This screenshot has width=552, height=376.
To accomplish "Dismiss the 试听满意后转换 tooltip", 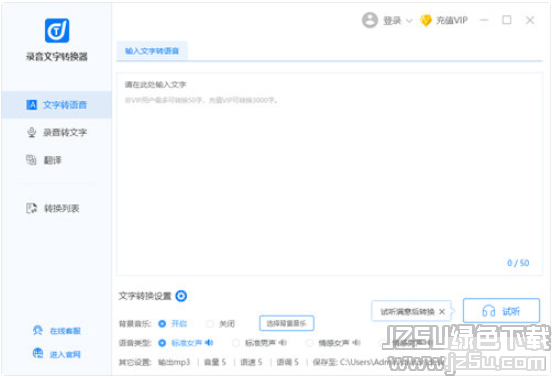I will pyautogui.click(x=442, y=312).
